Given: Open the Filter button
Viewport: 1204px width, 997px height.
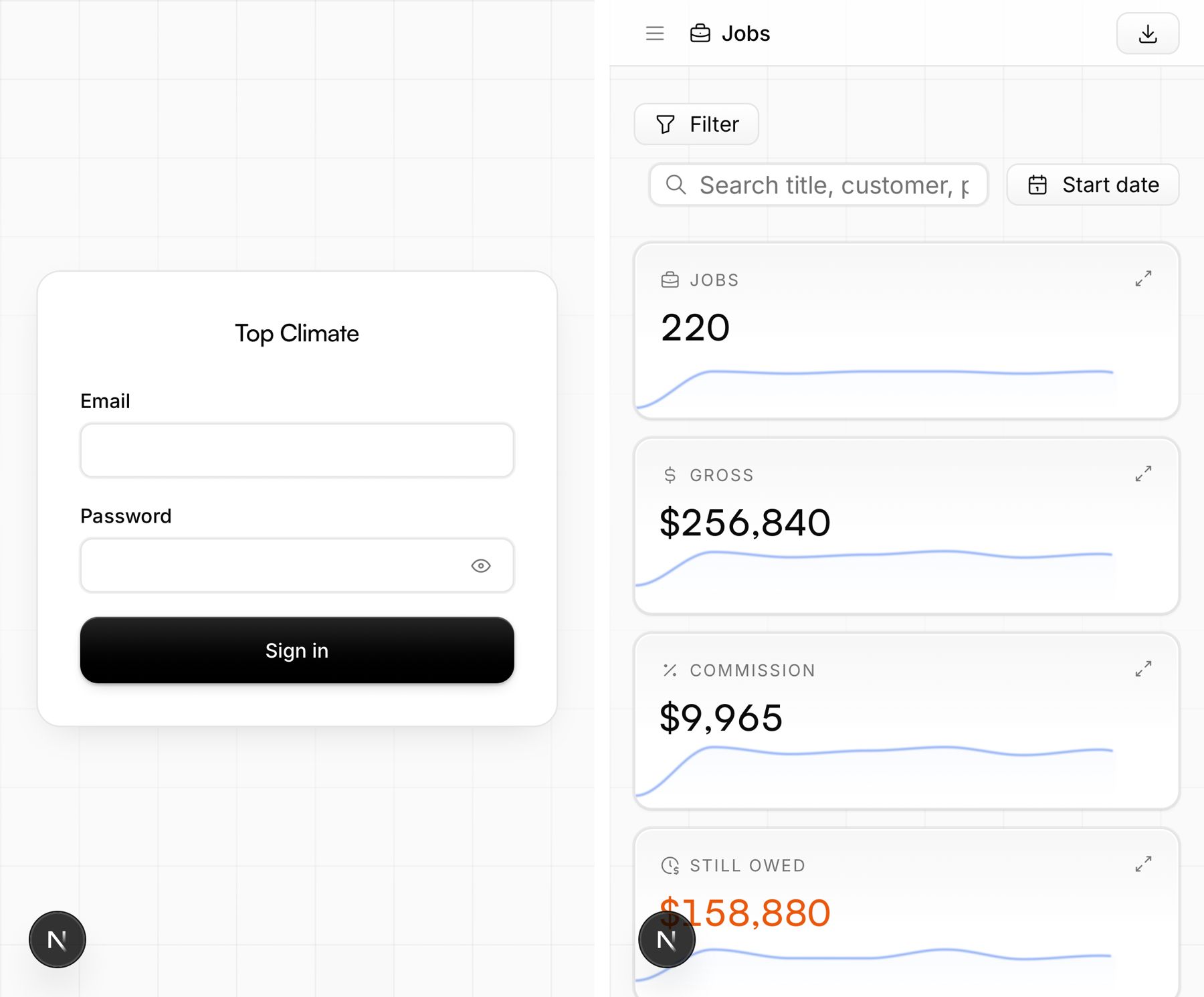Looking at the screenshot, I should 696,124.
